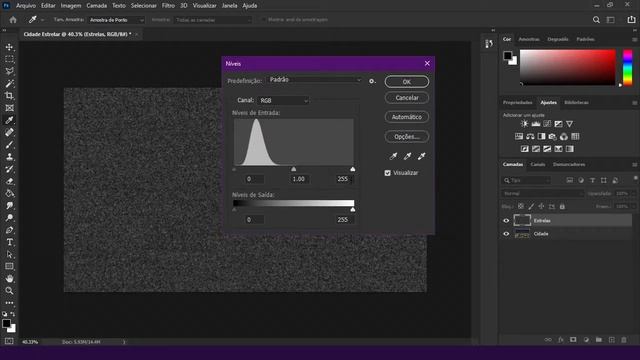The width and height of the screenshot is (640, 360).
Task: Select the Hand tool
Action: [x=9, y=279]
